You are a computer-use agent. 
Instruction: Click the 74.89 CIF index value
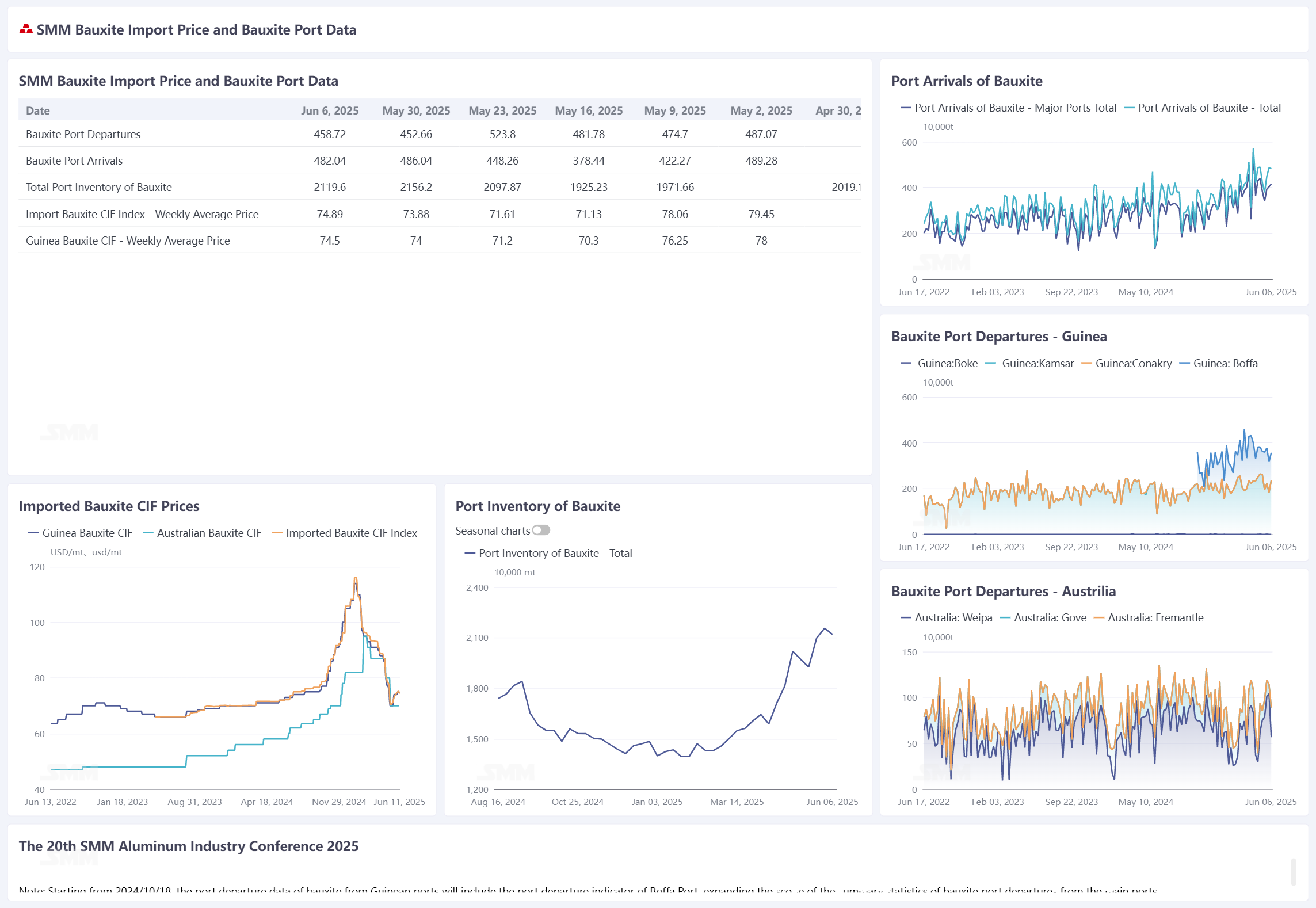[330, 214]
